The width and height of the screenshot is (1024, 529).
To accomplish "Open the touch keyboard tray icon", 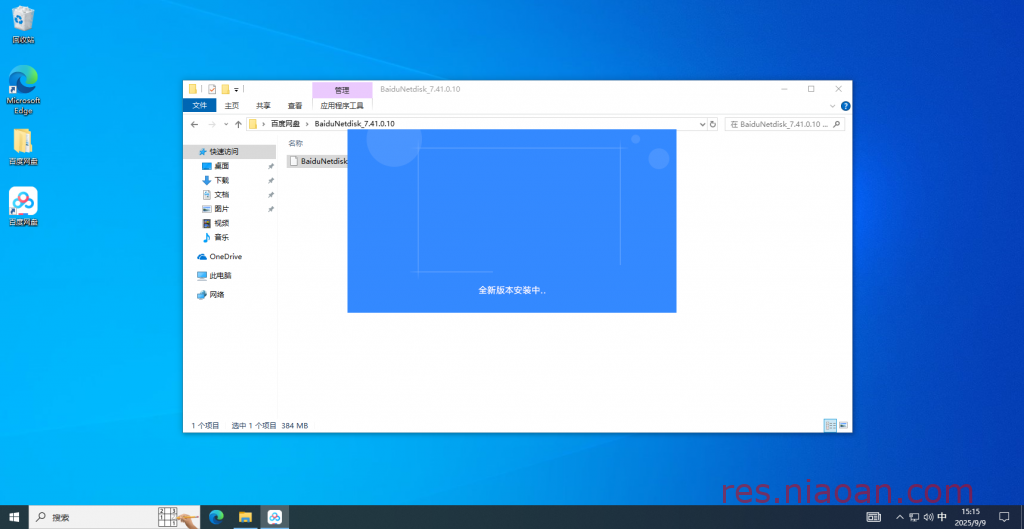I will coord(873,517).
